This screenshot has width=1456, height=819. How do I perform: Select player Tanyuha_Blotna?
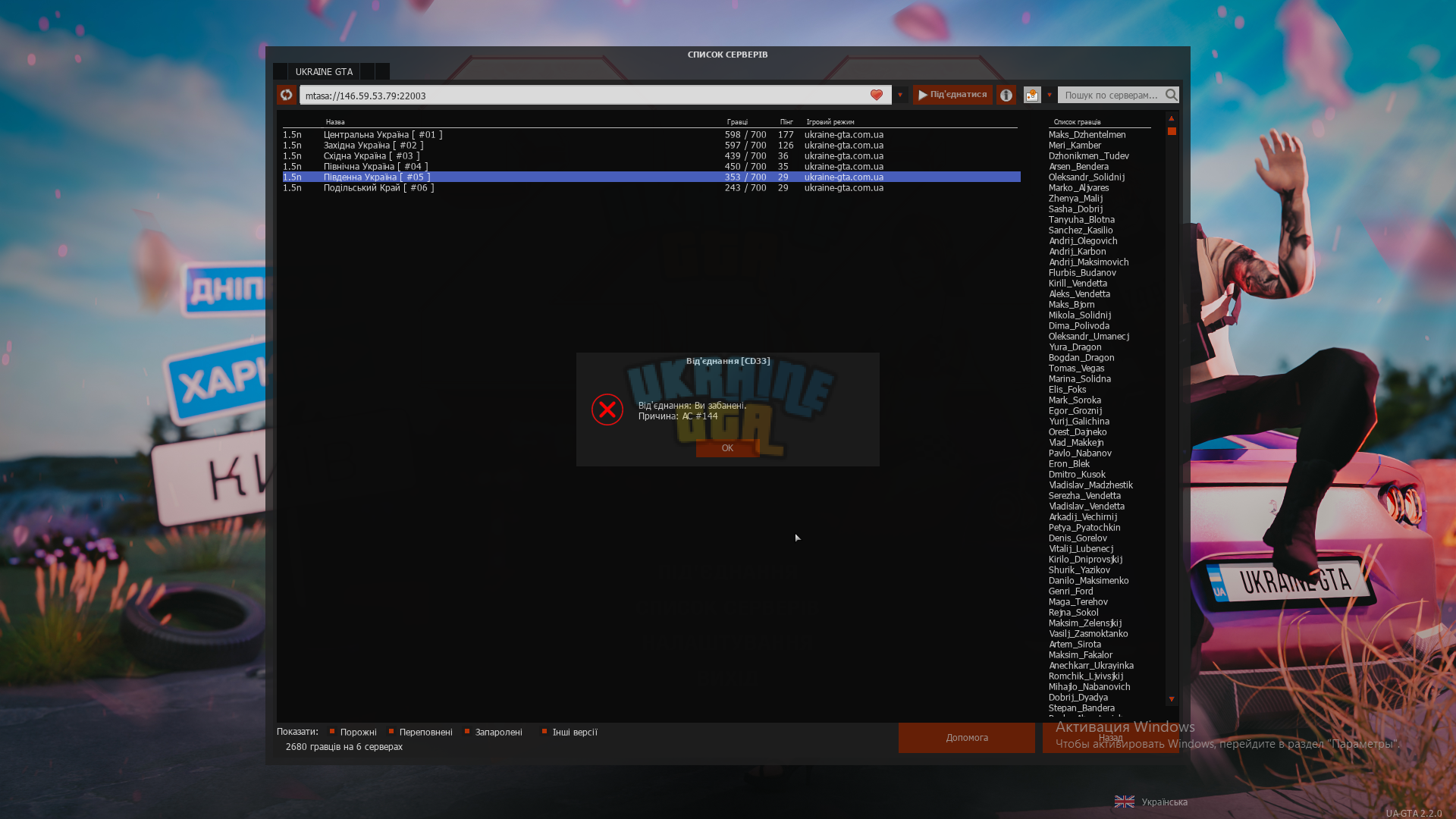(1081, 219)
